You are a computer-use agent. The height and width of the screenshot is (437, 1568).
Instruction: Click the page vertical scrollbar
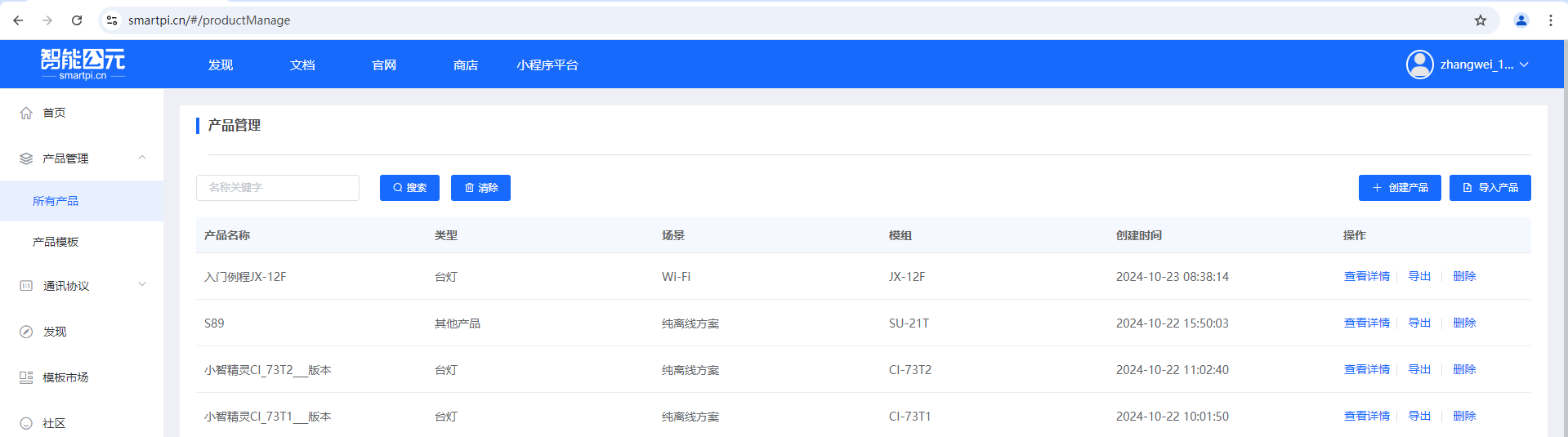coord(1566,237)
